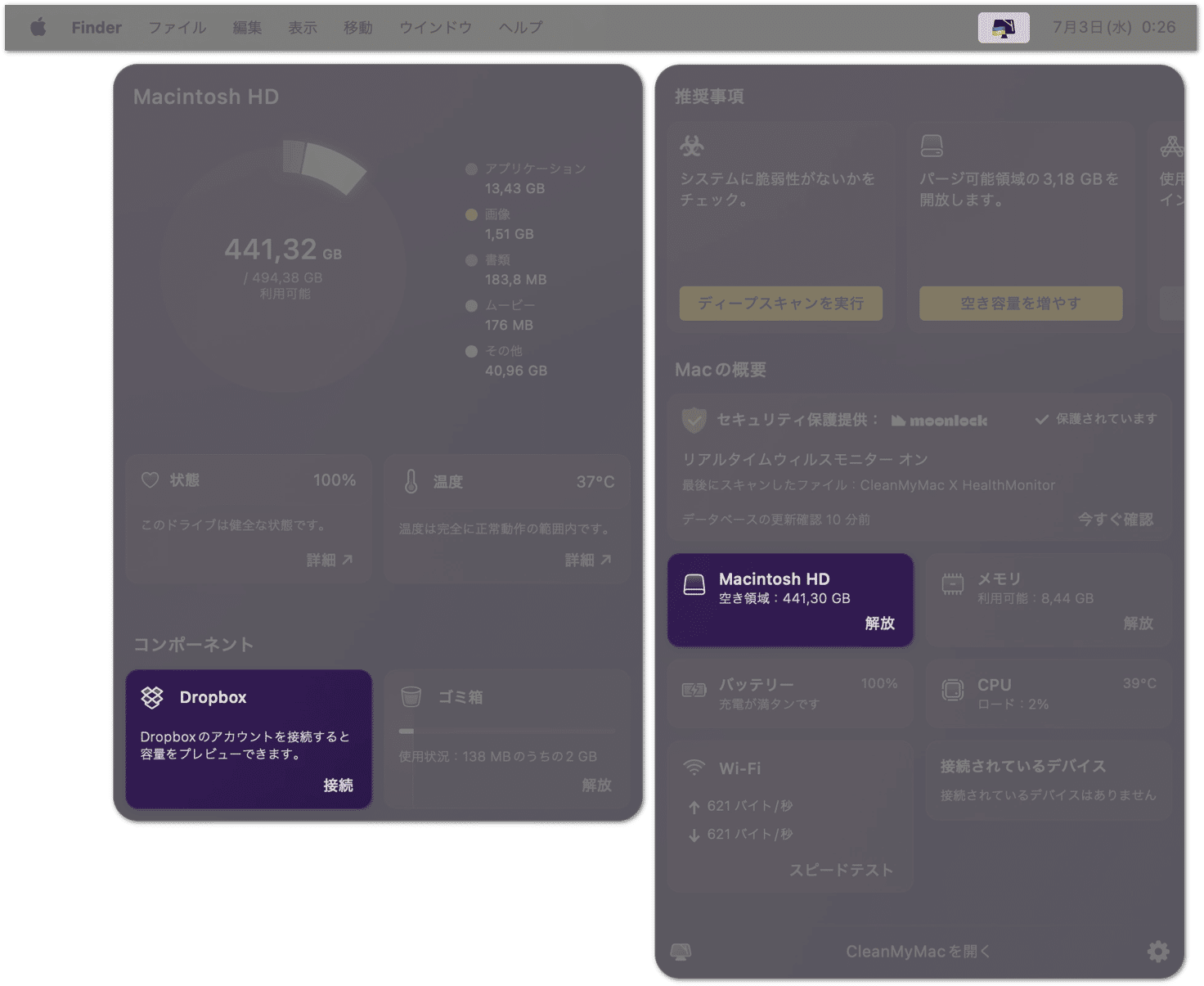Viewport: 1204px width, 986px height.
Task: Click the memory chip icon
Action: pos(953,584)
